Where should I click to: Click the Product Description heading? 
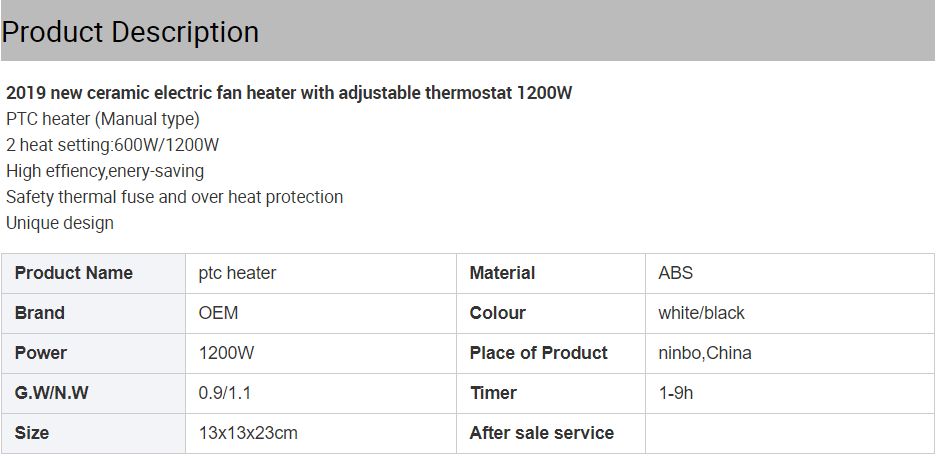pyautogui.click(x=130, y=32)
